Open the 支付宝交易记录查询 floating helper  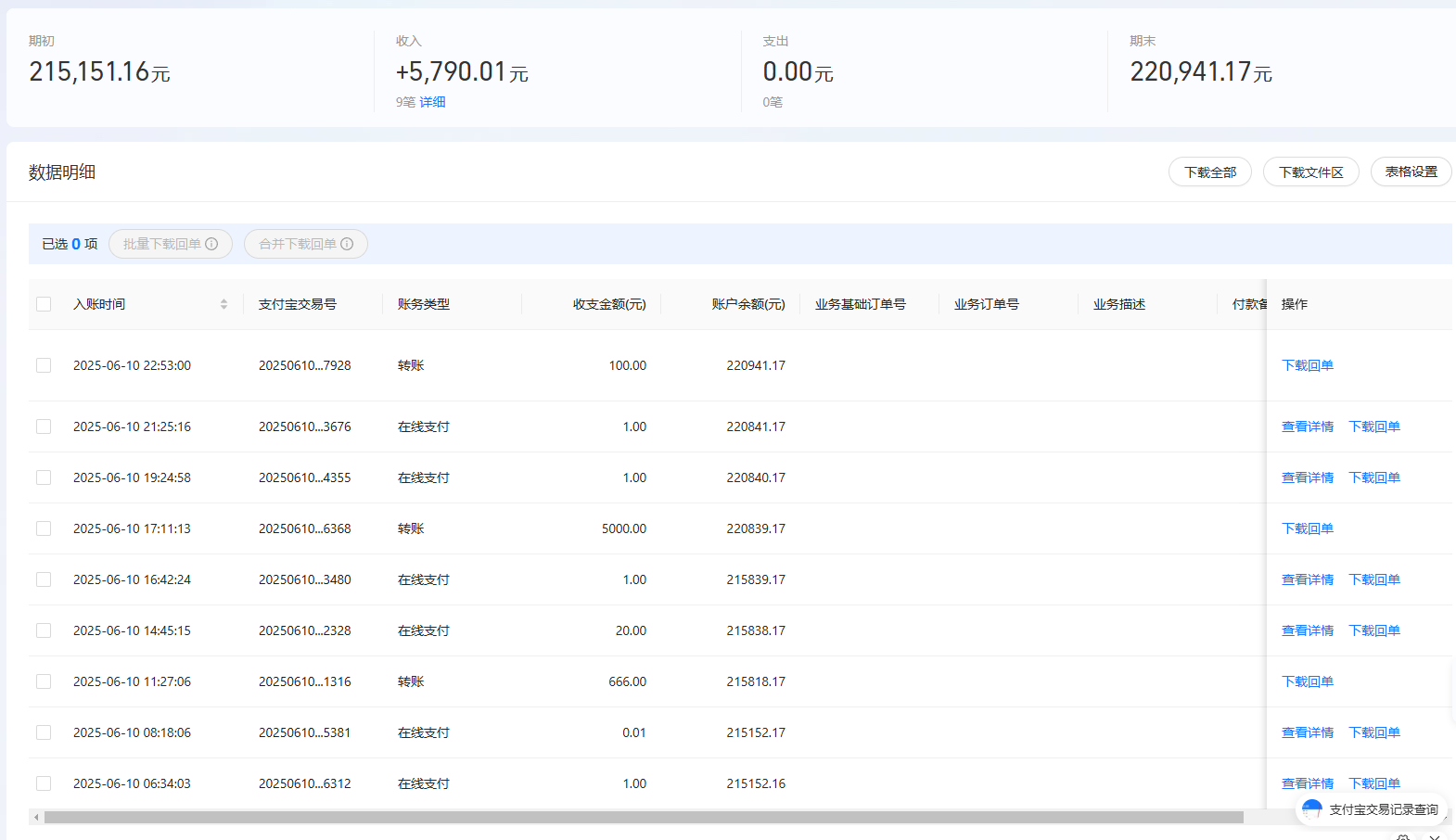pos(1372,809)
